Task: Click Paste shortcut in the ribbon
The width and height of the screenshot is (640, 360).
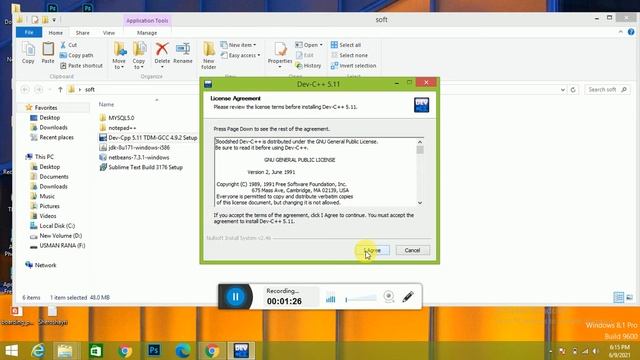Action: (x=81, y=65)
